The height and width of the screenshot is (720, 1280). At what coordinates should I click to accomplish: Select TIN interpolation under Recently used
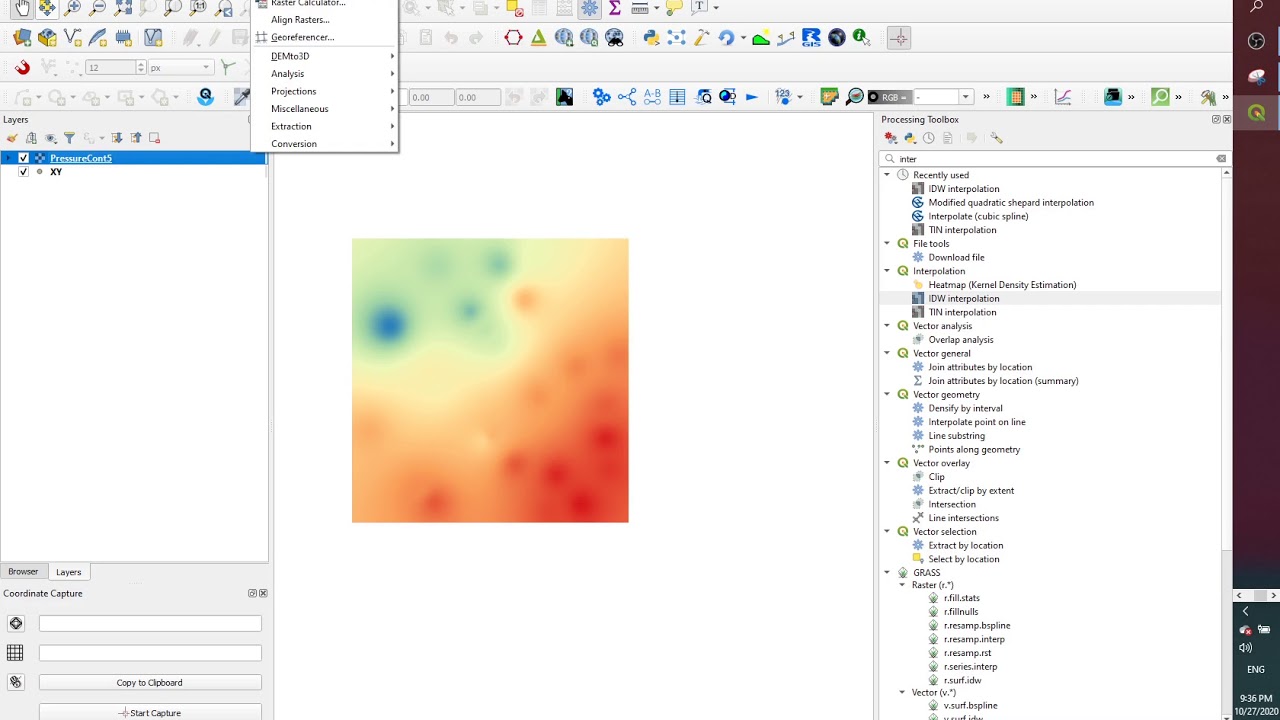coord(962,230)
